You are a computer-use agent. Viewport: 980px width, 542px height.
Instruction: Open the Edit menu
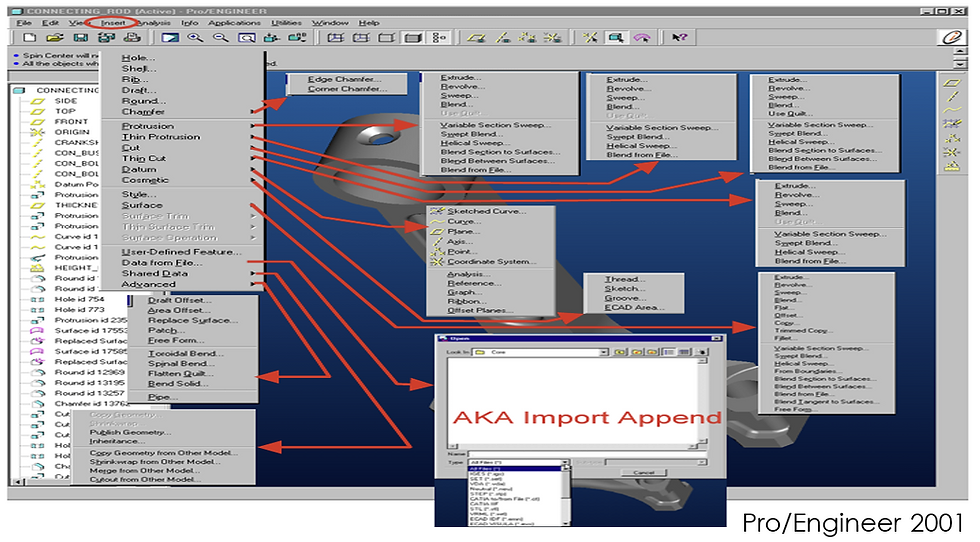click(50, 23)
